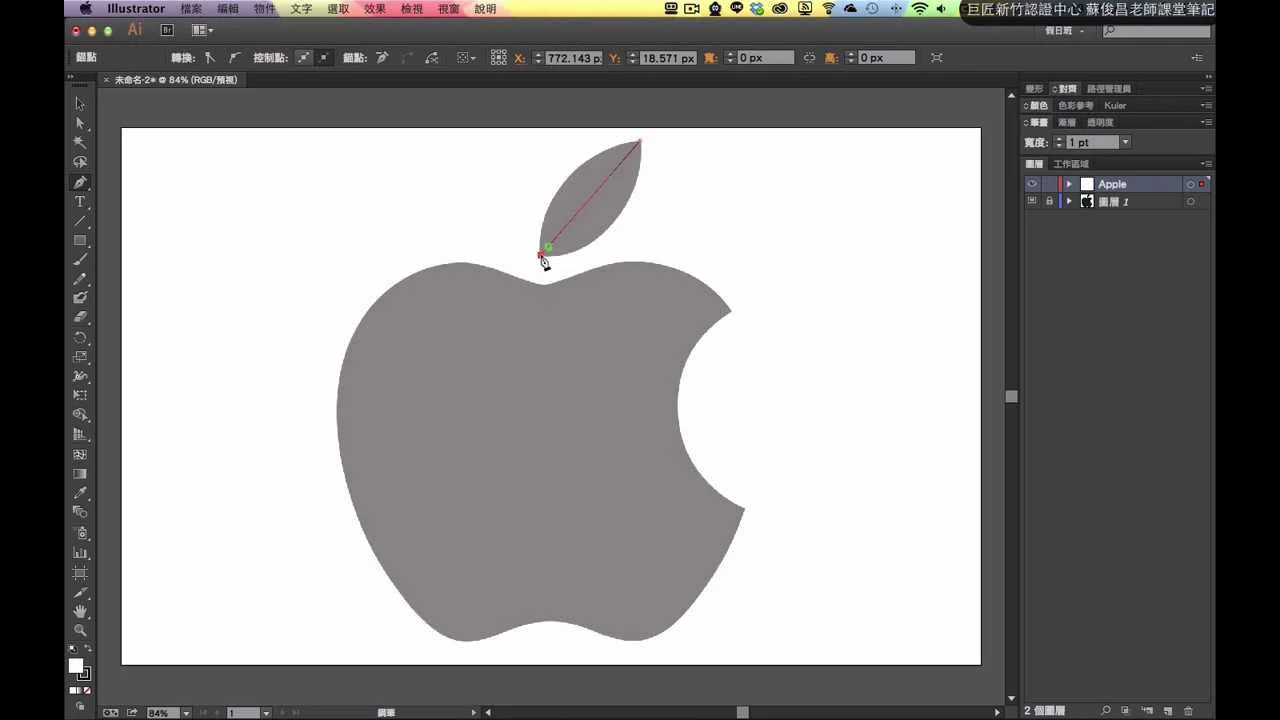Click the Fill color swatch in toolbox

click(x=75, y=666)
